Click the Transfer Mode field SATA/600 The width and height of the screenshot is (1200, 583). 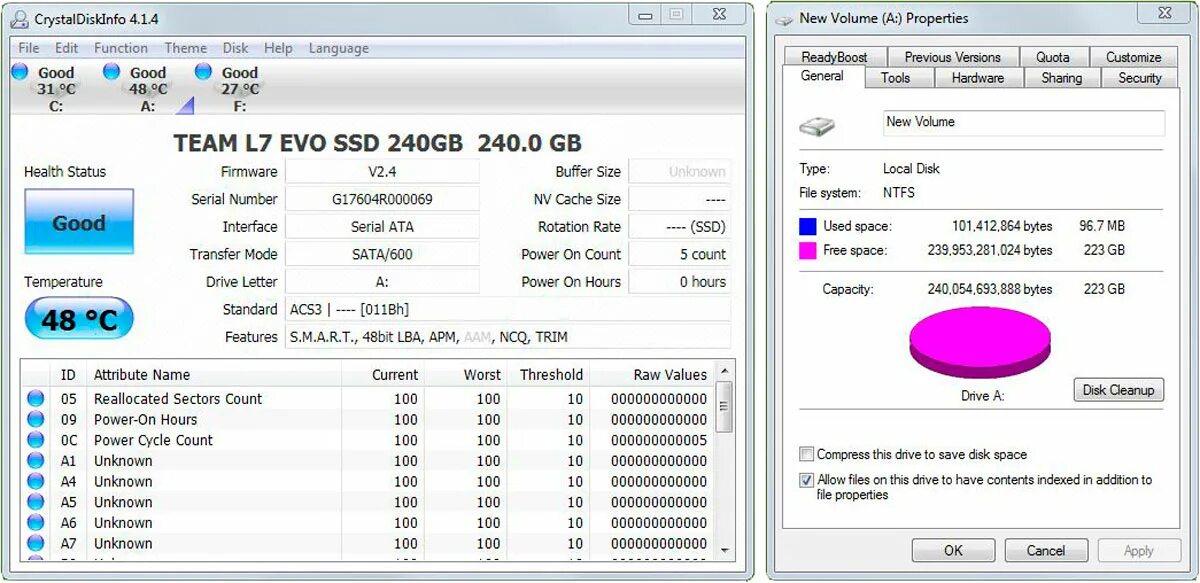click(x=382, y=254)
